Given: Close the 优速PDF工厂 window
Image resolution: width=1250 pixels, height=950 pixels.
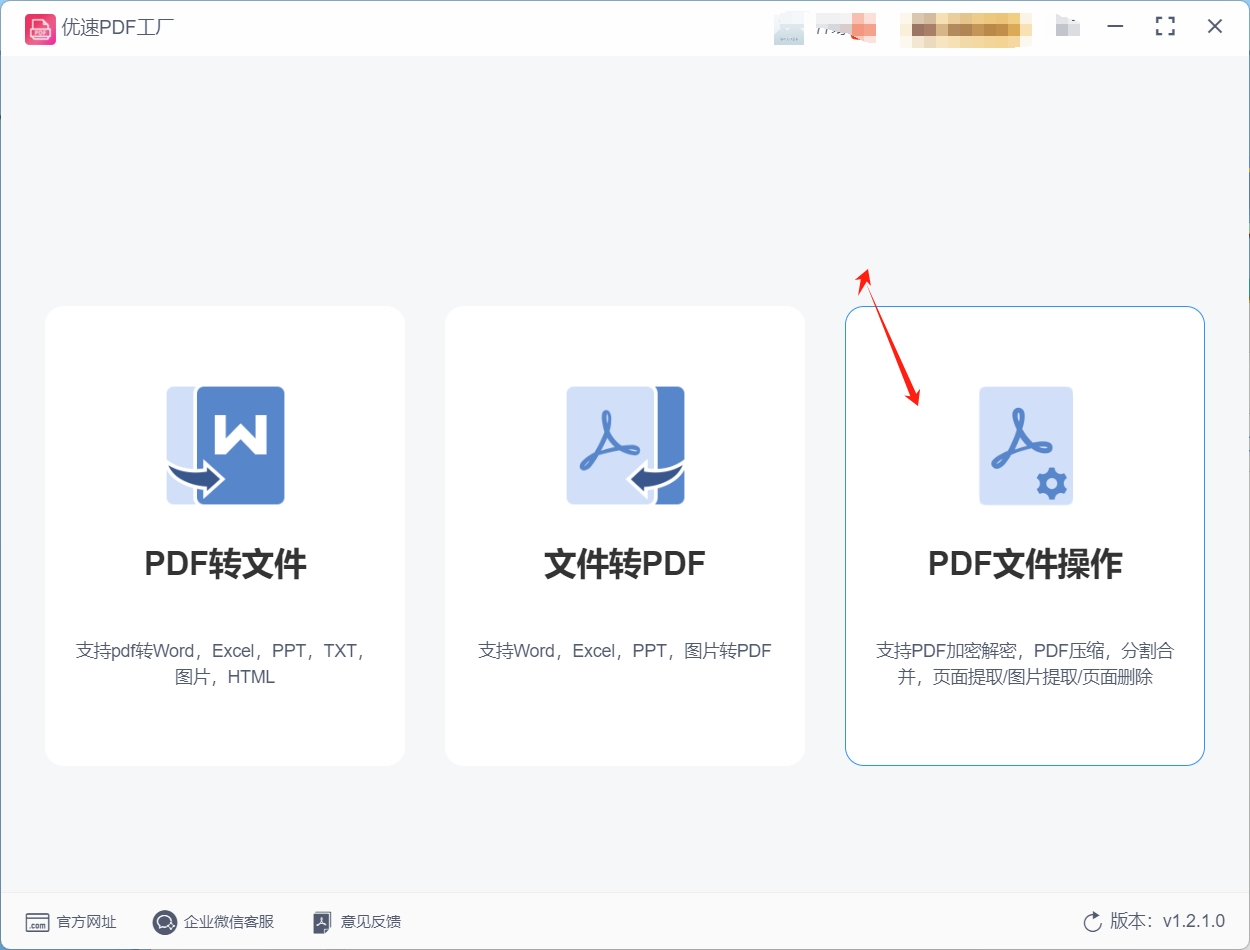Looking at the screenshot, I should tap(1215, 27).
